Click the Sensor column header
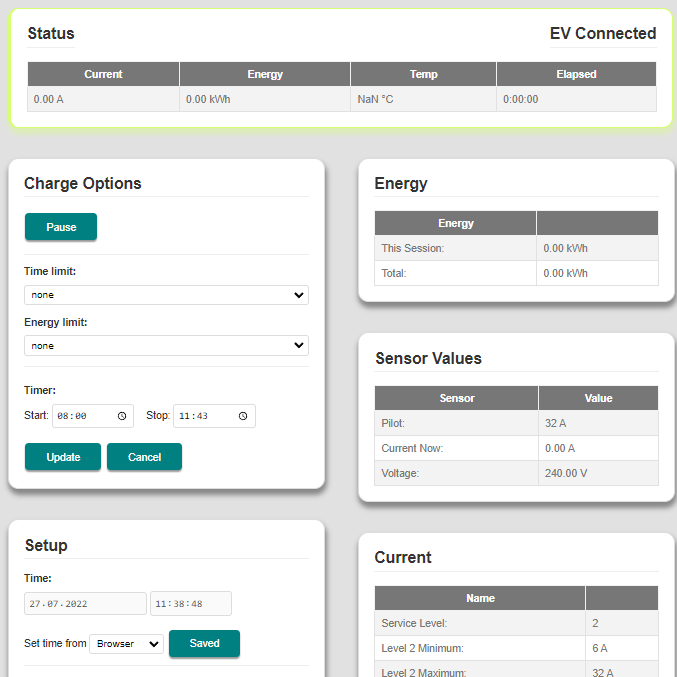Screen dimensions: 677x677 click(x=457, y=398)
